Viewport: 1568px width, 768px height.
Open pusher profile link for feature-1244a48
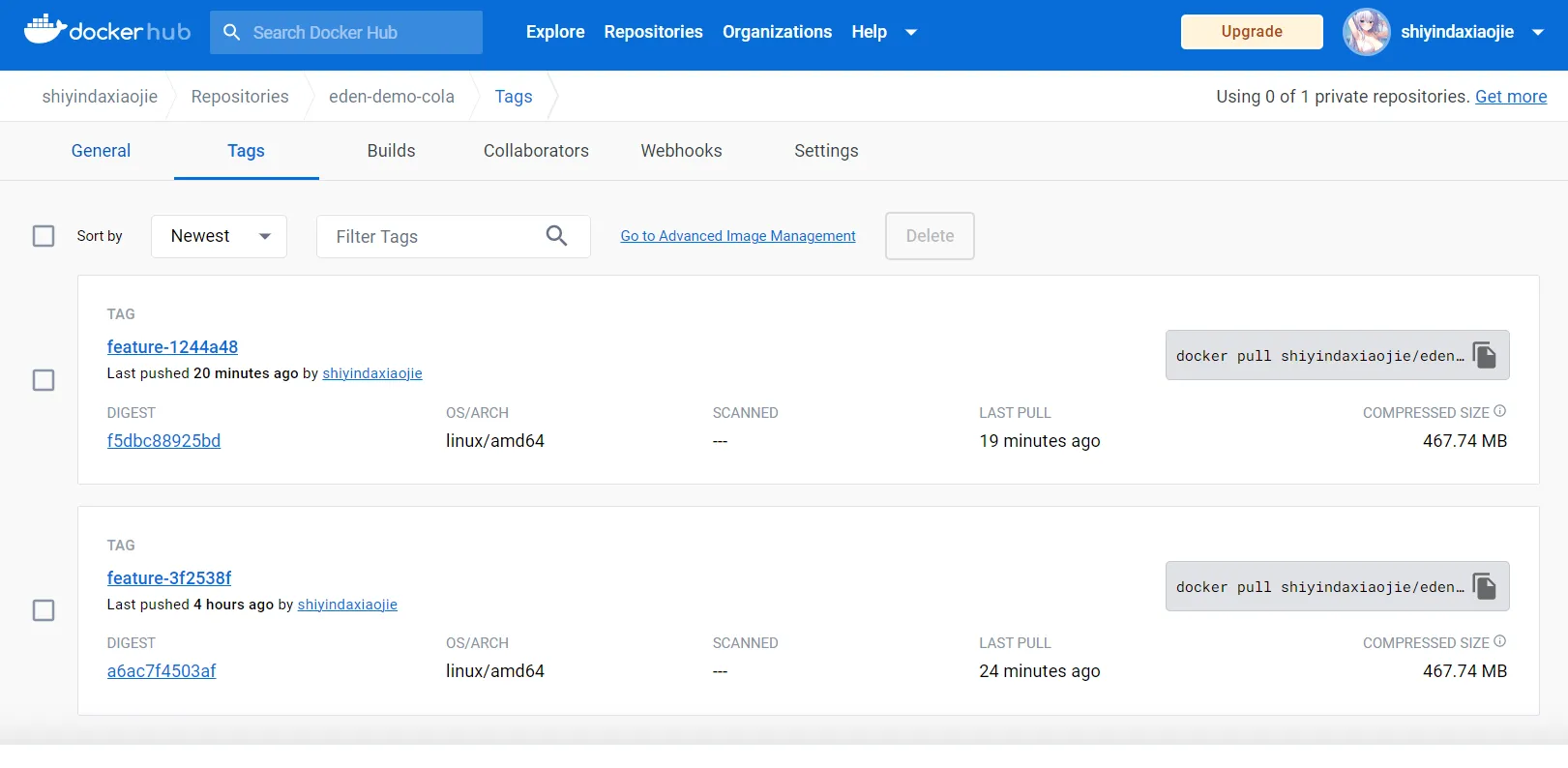click(372, 373)
